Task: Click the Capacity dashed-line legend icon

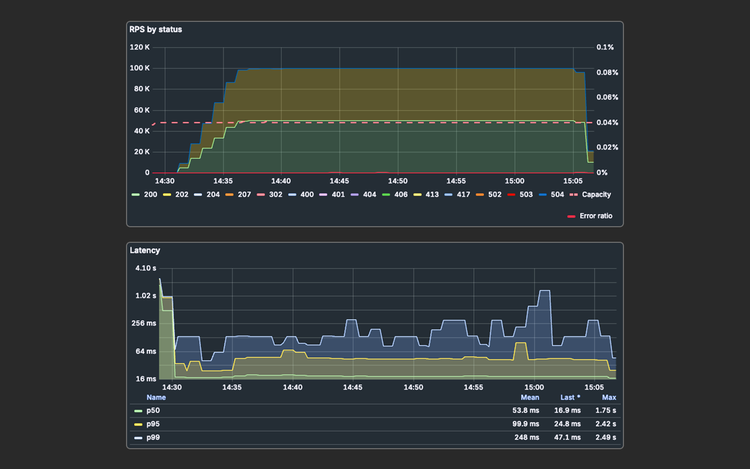Action: pyautogui.click(x=574, y=194)
